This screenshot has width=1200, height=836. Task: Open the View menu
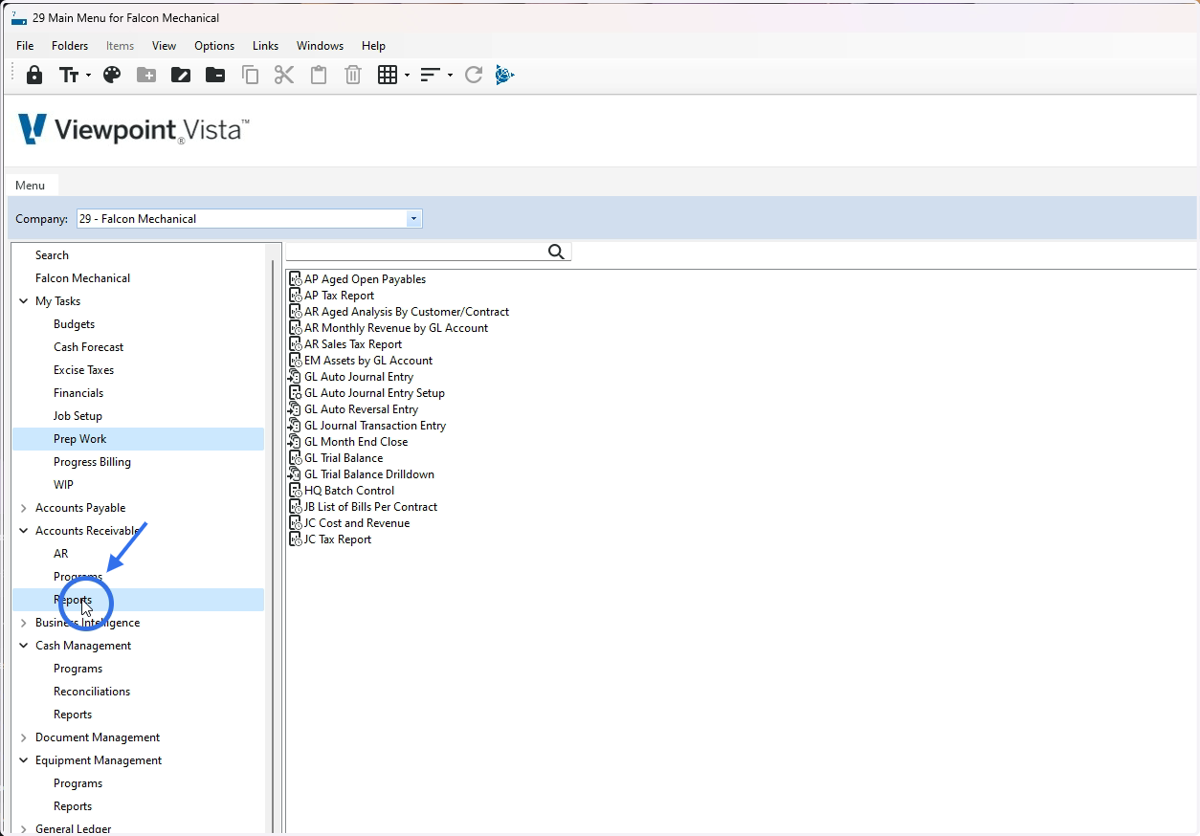pos(164,46)
